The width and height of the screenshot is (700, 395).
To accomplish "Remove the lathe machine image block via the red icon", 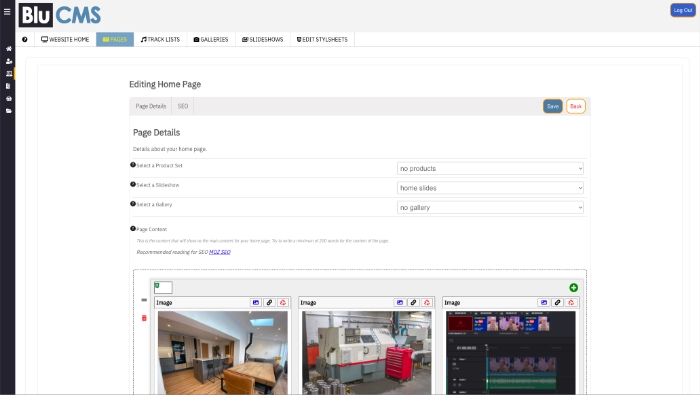I will pos(427,303).
